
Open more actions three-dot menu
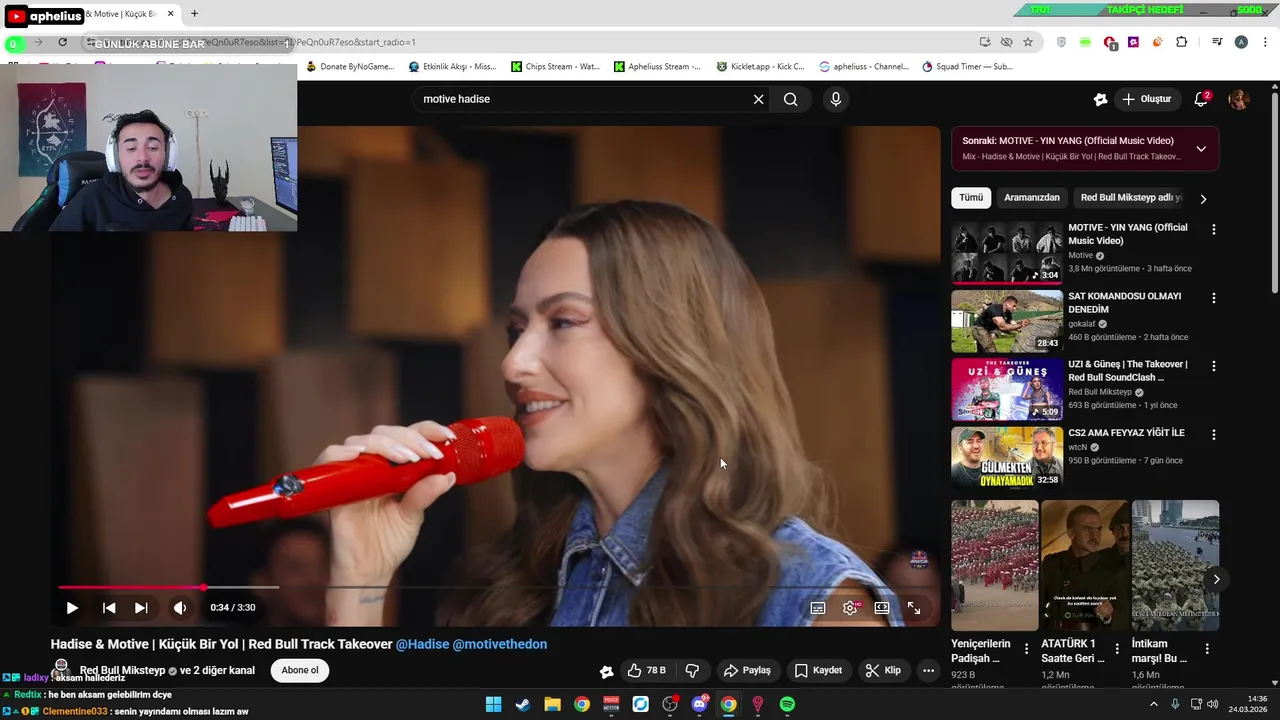928,670
